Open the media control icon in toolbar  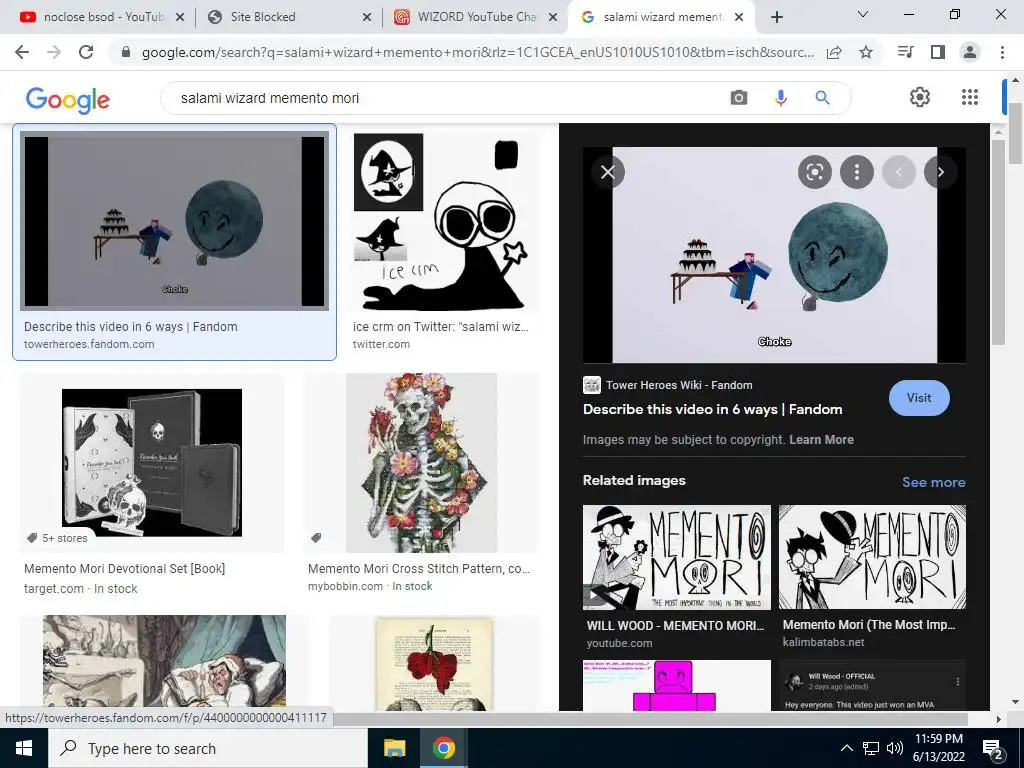[x=906, y=52]
